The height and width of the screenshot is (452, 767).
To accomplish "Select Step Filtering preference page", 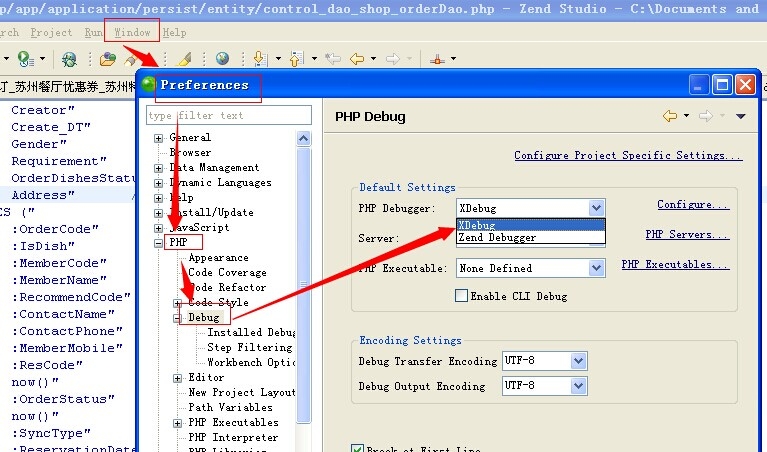I will point(249,347).
